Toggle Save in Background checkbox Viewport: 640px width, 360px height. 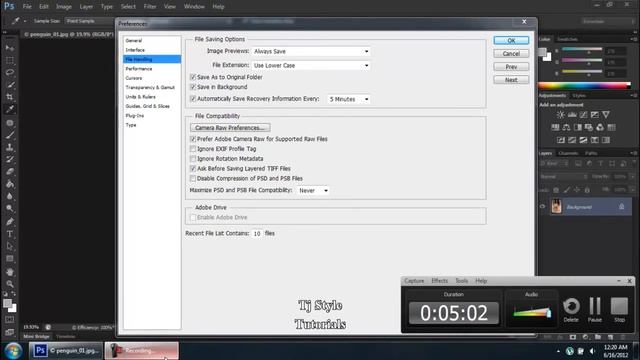[193, 87]
